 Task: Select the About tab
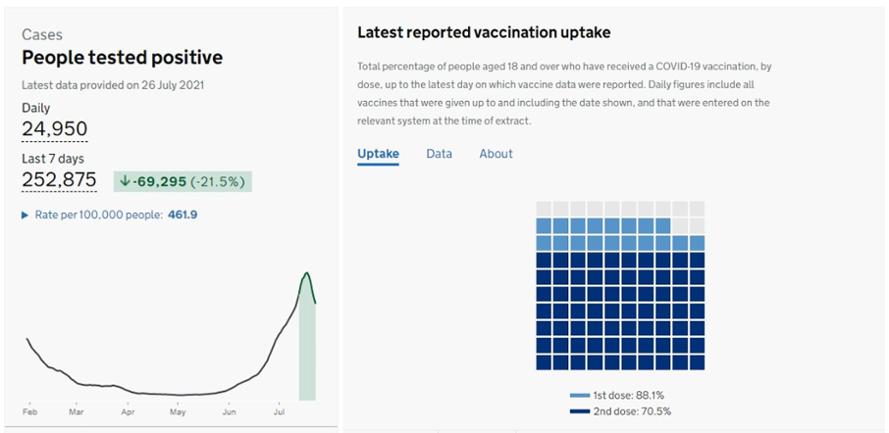coord(496,154)
